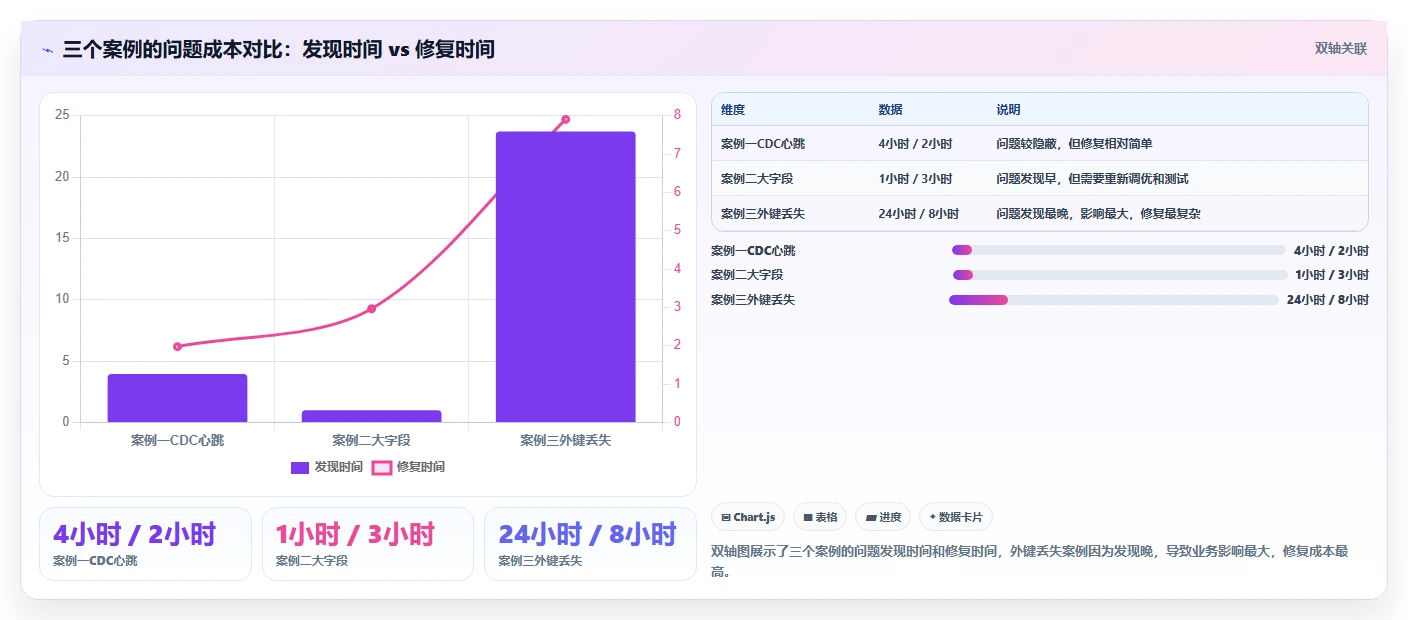
Task: Select table cell 案例三外键丢失
Action: [x=763, y=214]
